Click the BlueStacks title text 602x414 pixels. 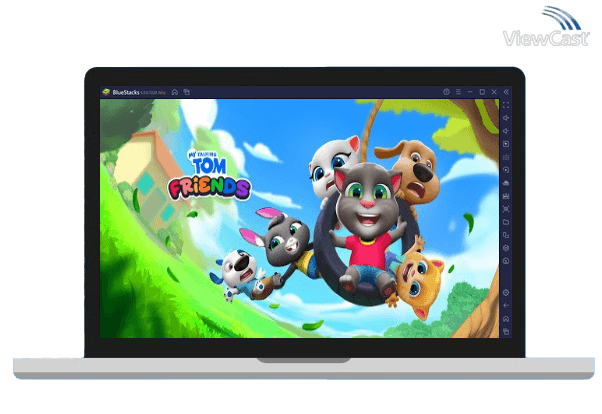click(x=126, y=92)
